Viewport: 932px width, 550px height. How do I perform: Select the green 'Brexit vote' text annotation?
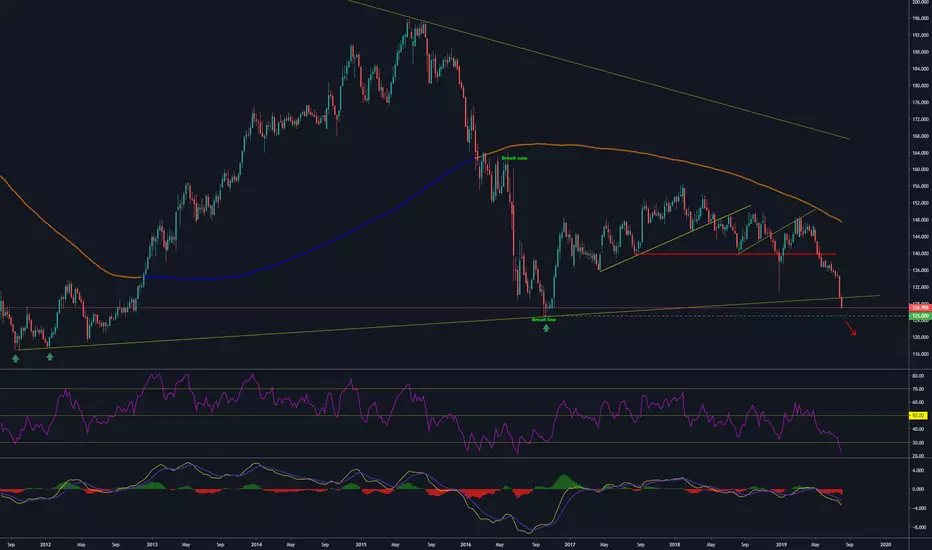514,158
